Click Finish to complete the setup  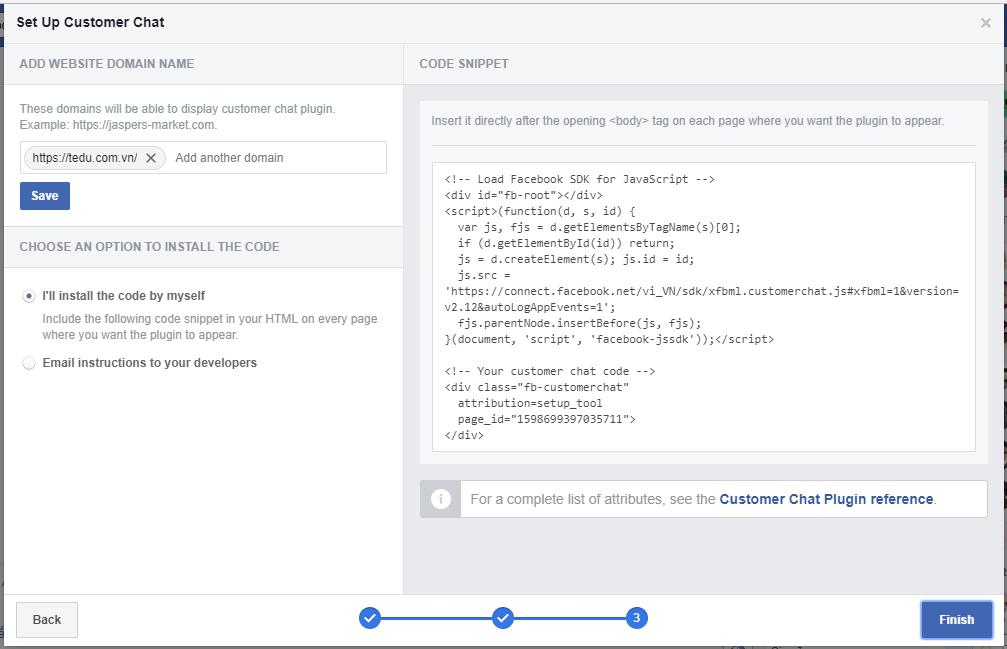(956, 620)
